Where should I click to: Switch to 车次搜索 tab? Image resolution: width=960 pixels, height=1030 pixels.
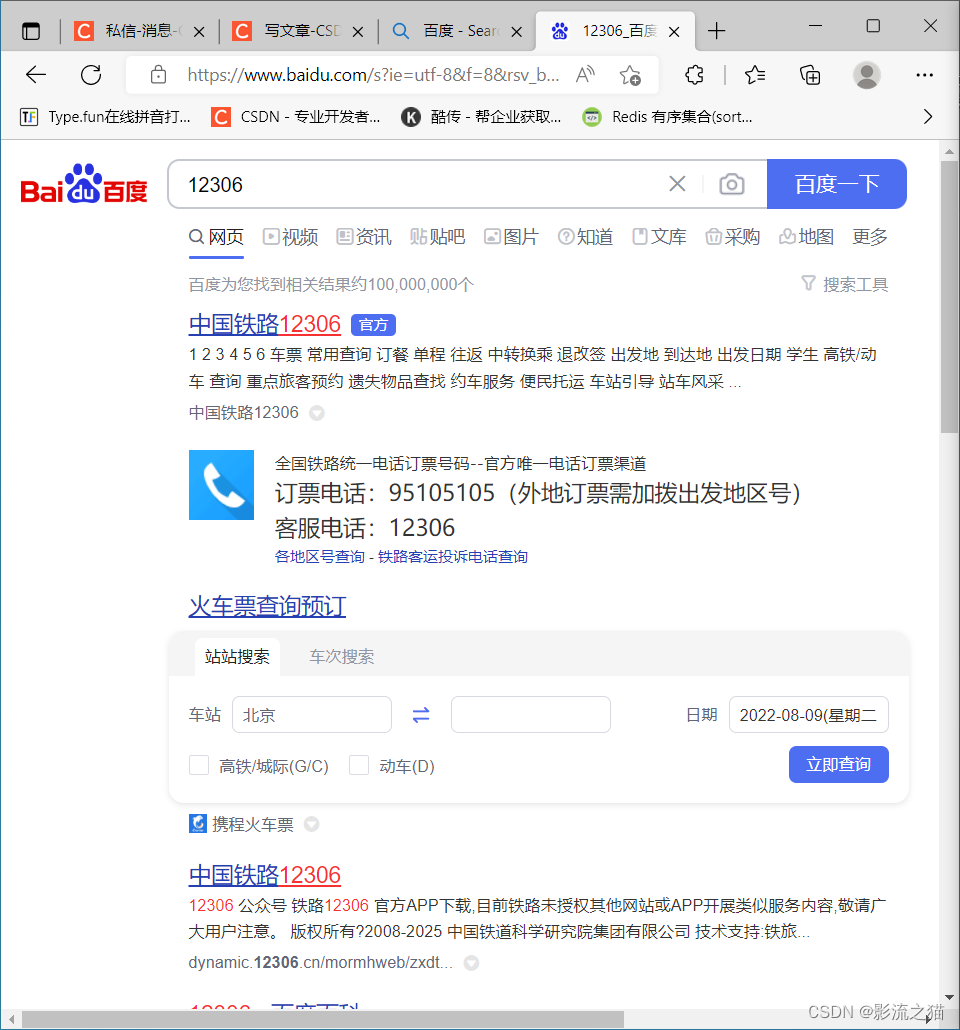(342, 657)
